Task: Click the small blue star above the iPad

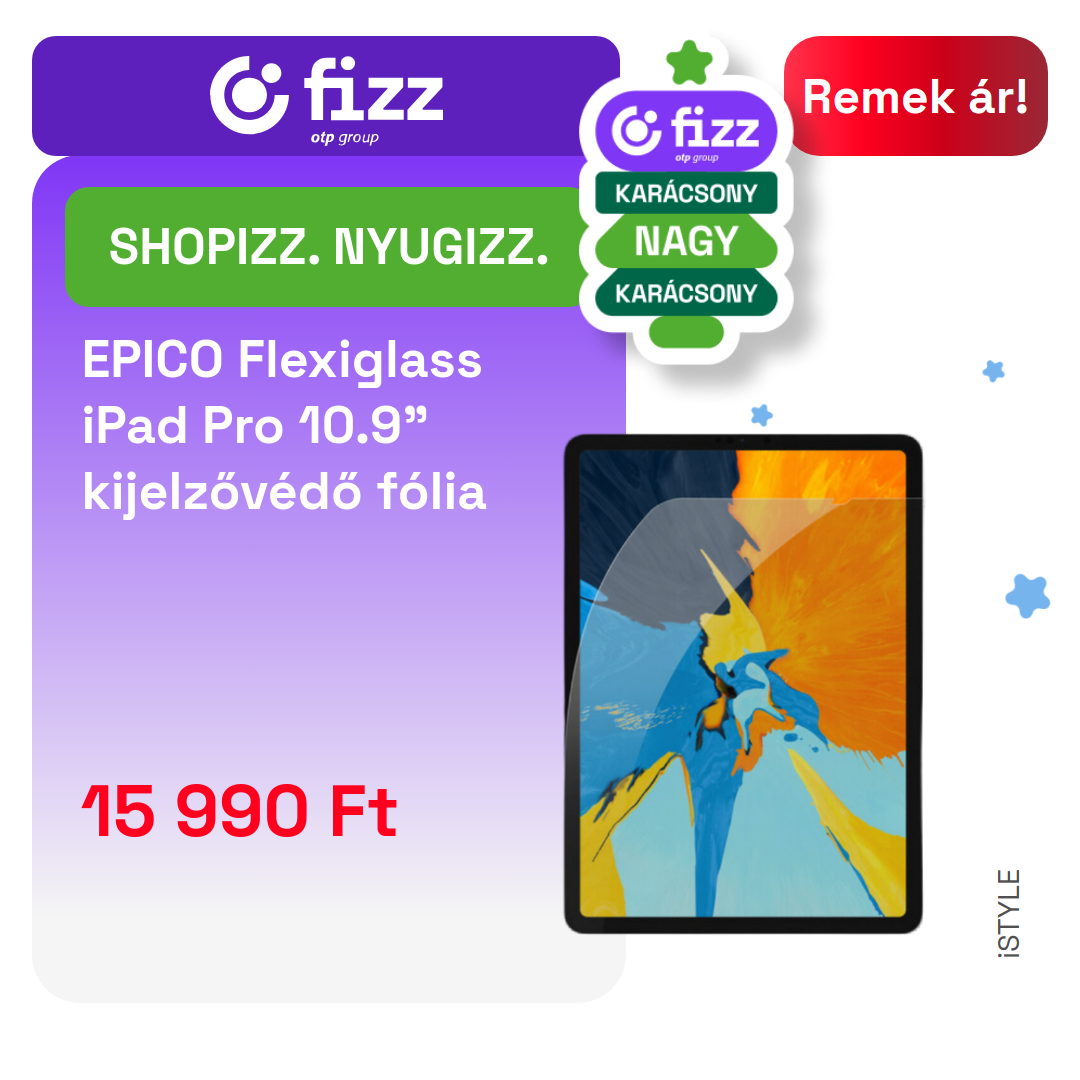Action: [x=761, y=415]
